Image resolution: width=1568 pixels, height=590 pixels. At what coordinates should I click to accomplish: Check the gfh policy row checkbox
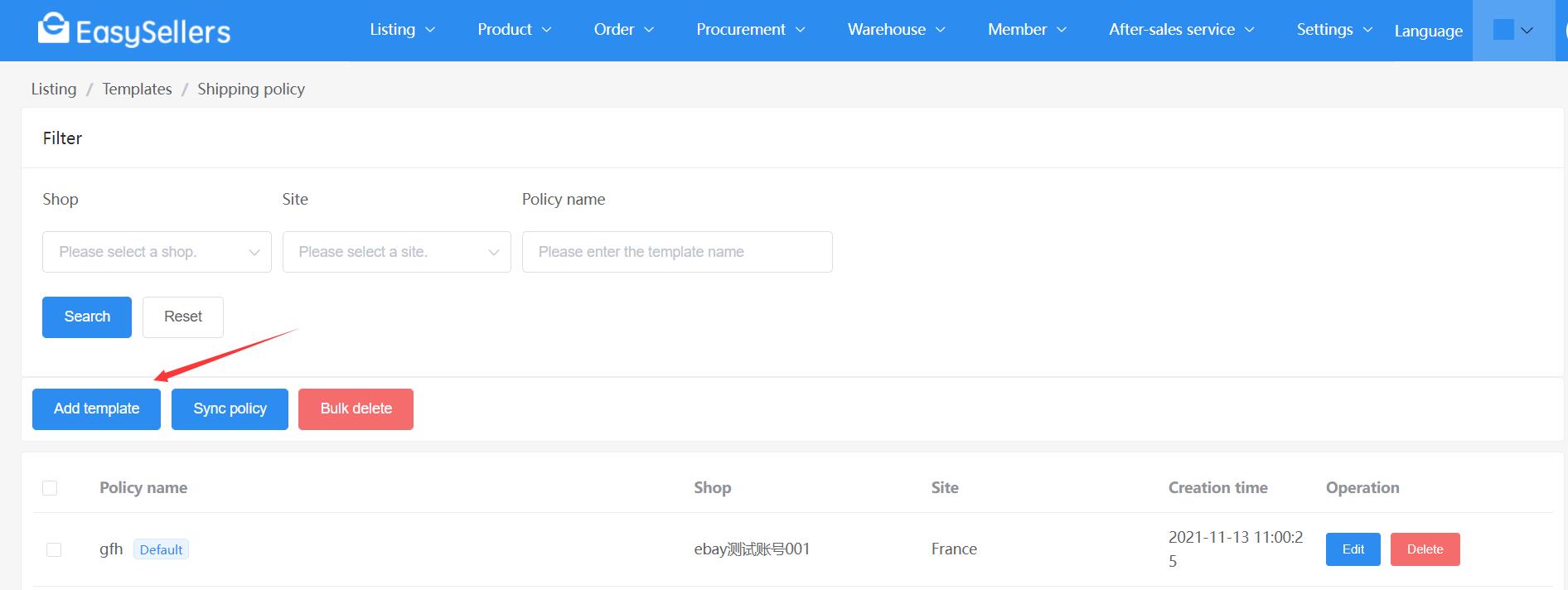click(54, 549)
